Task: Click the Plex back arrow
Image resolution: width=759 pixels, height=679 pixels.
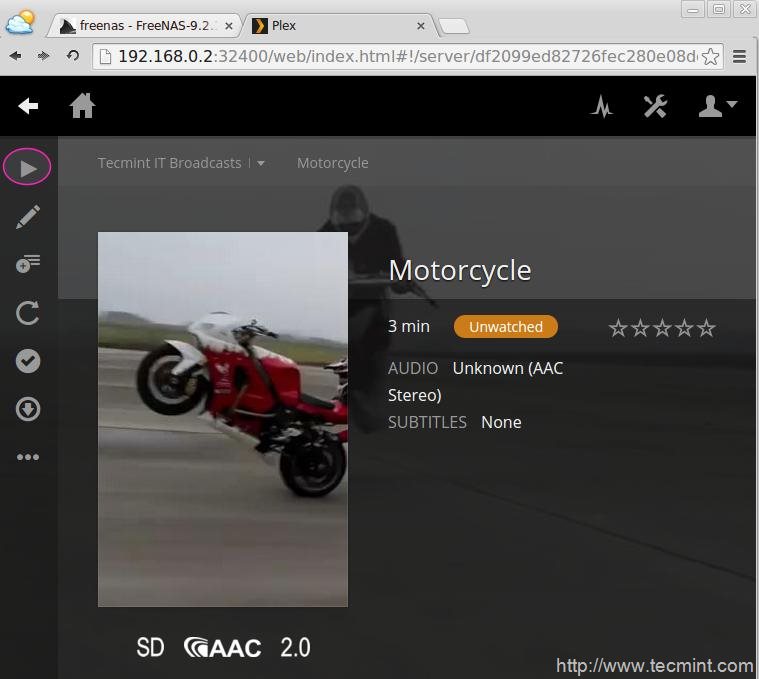Action: [x=28, y=106]
